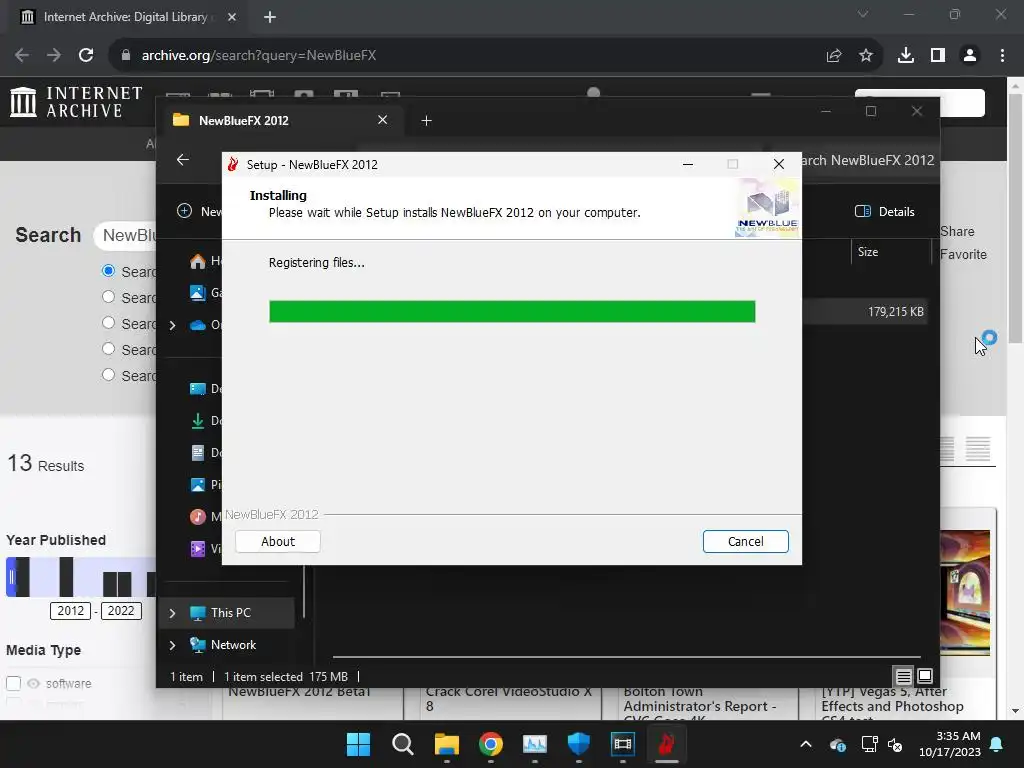This screenshot has width=1024, height=768.
Task: Open Downloads folder icon in sidebar
Action: (x=198, y=421)
